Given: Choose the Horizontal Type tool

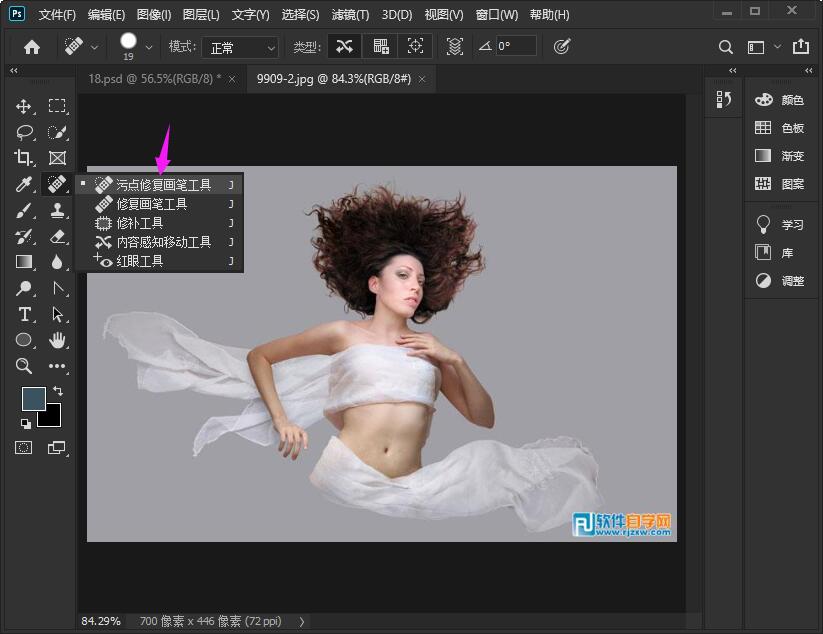Looking at the screenshot, I should [24, 314].
